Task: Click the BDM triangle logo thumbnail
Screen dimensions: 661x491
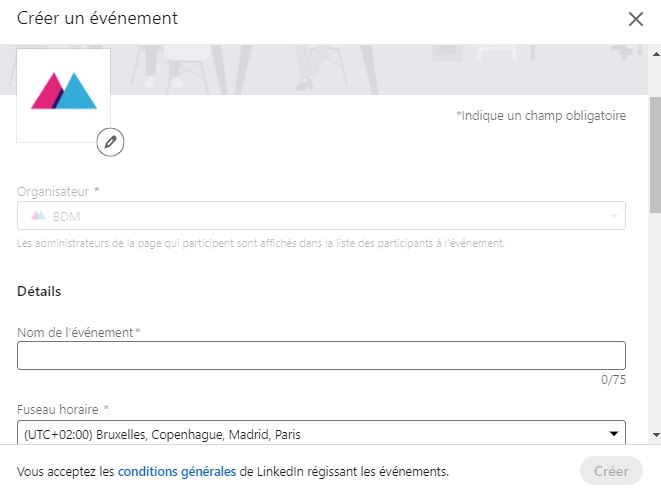Action: [x=64, y=95]
